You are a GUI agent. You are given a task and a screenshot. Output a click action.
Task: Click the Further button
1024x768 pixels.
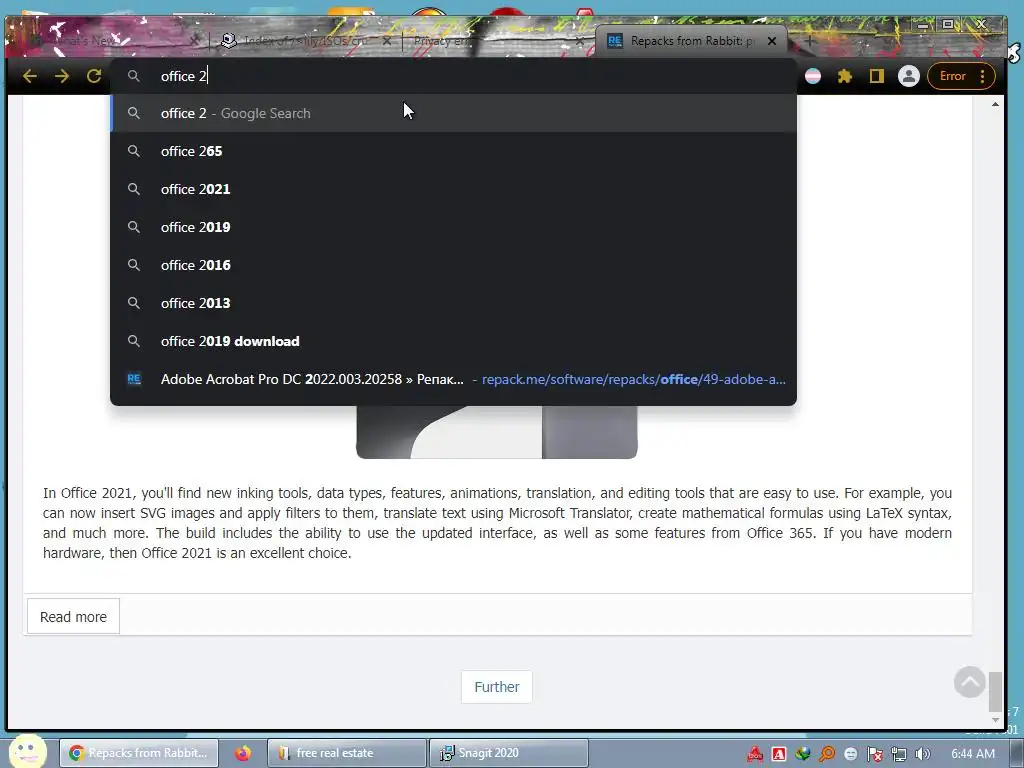pos(496,687)
